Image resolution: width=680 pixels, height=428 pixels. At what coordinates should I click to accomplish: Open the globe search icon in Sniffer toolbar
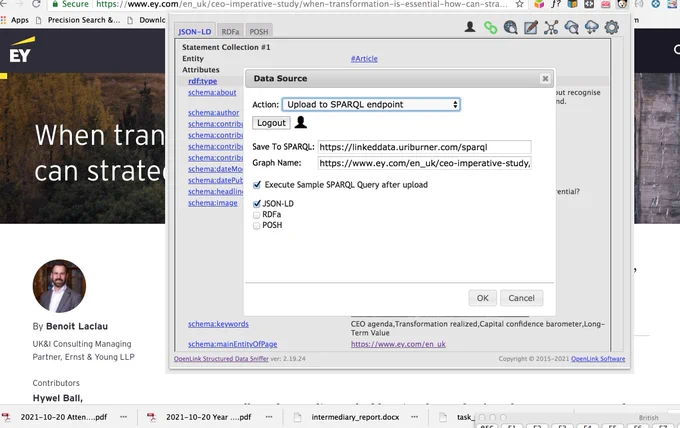pos(510,27)
